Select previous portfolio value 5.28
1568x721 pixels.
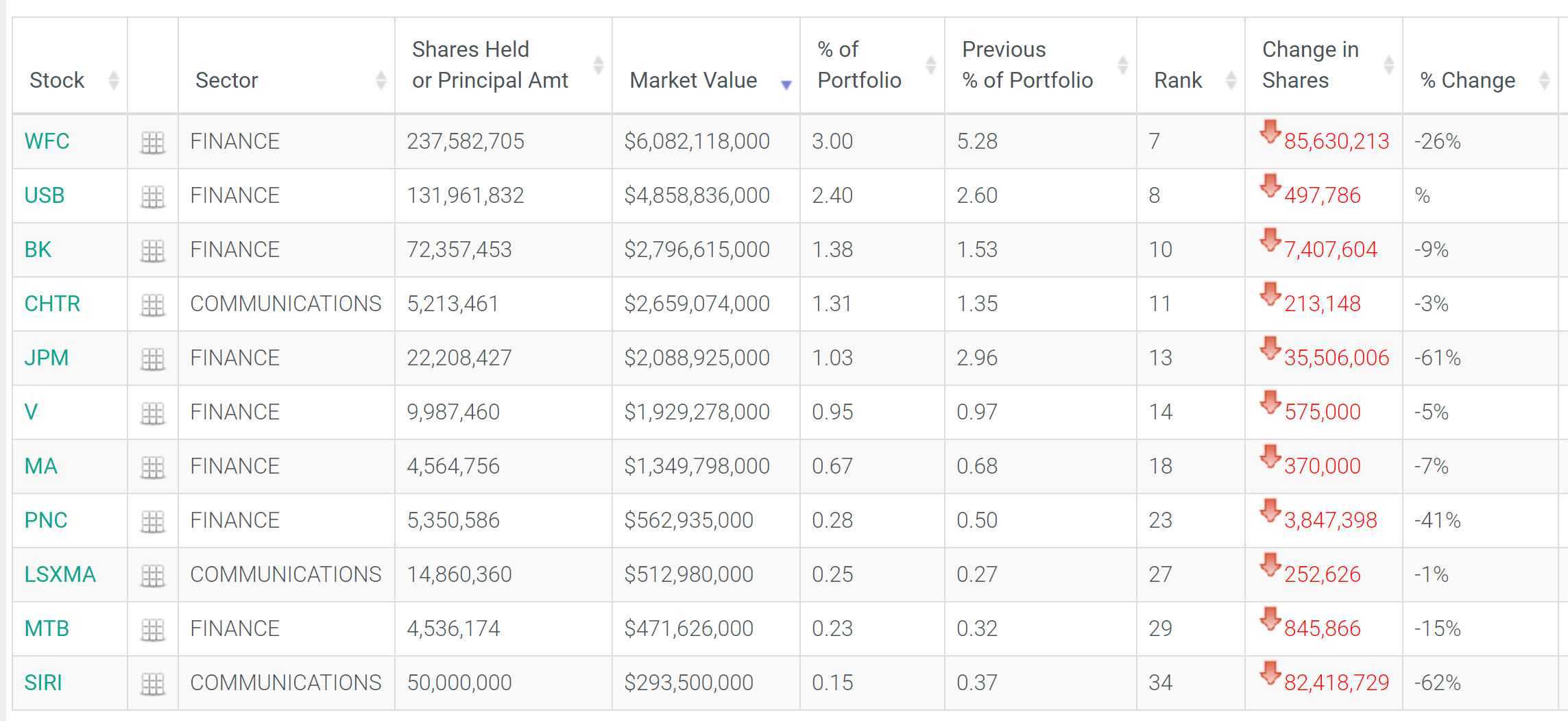pos(1041,142)
